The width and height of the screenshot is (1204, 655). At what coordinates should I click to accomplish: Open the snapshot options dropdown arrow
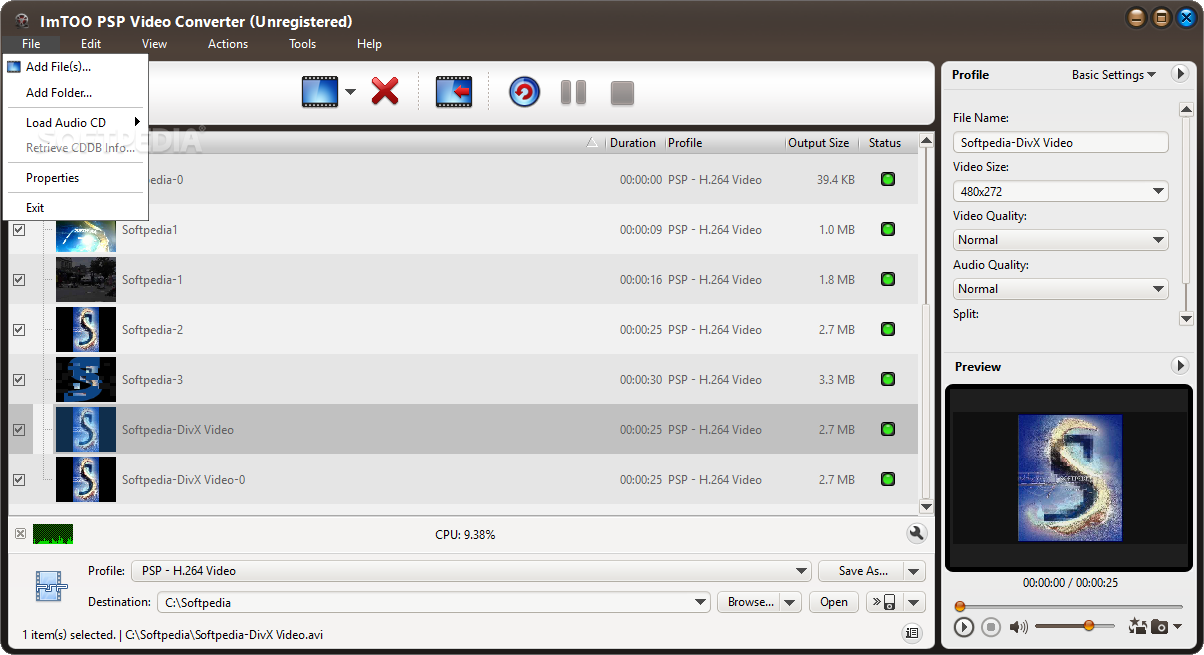(x=1177, y=627)
